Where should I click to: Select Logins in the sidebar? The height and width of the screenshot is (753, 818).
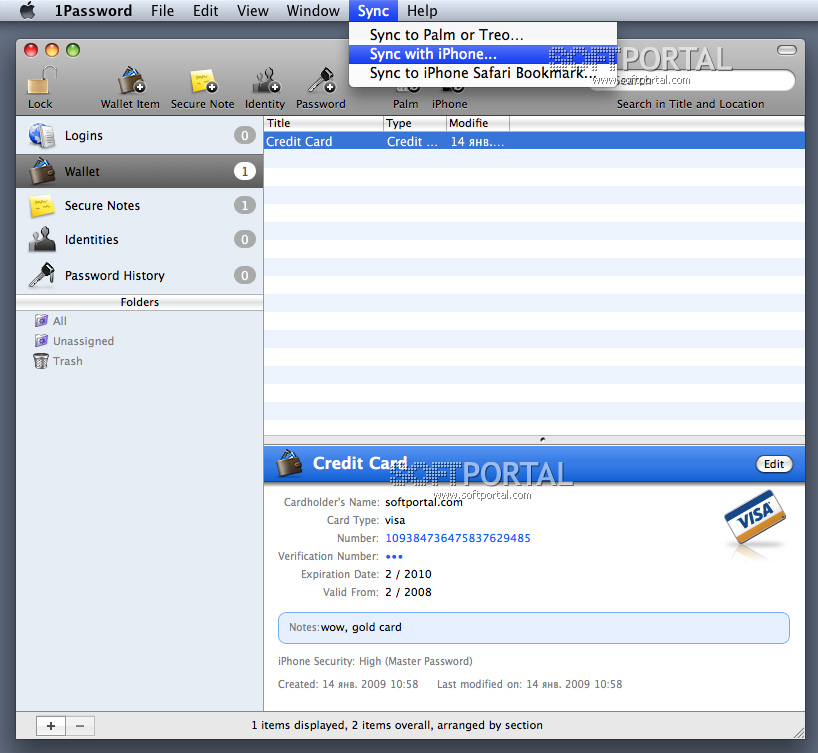point(139,136)
